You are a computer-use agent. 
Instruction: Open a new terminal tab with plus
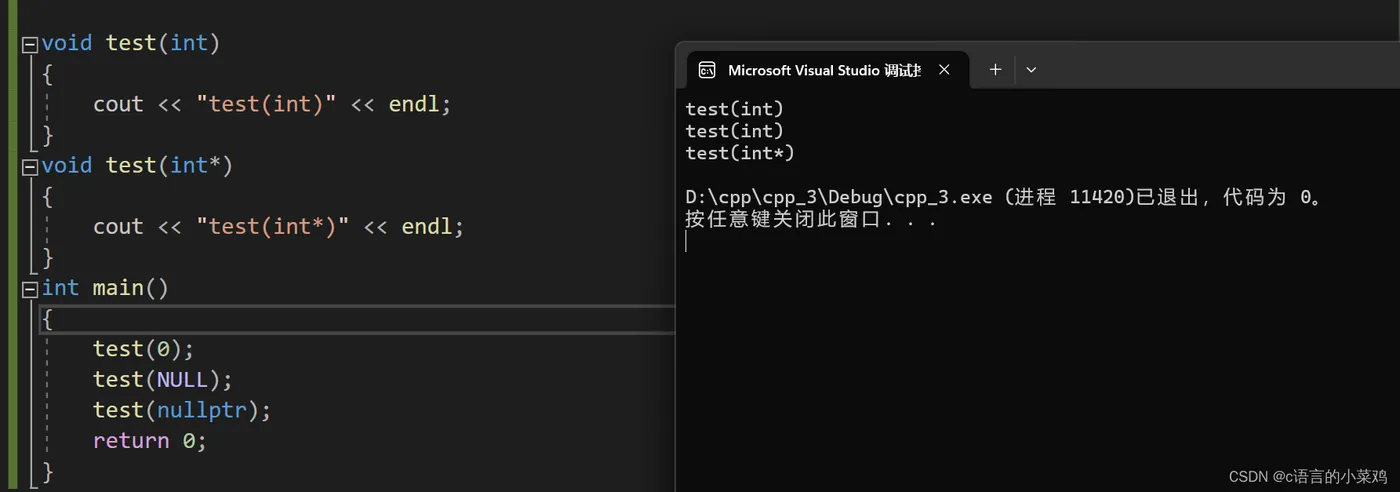[x=995, y=70]
